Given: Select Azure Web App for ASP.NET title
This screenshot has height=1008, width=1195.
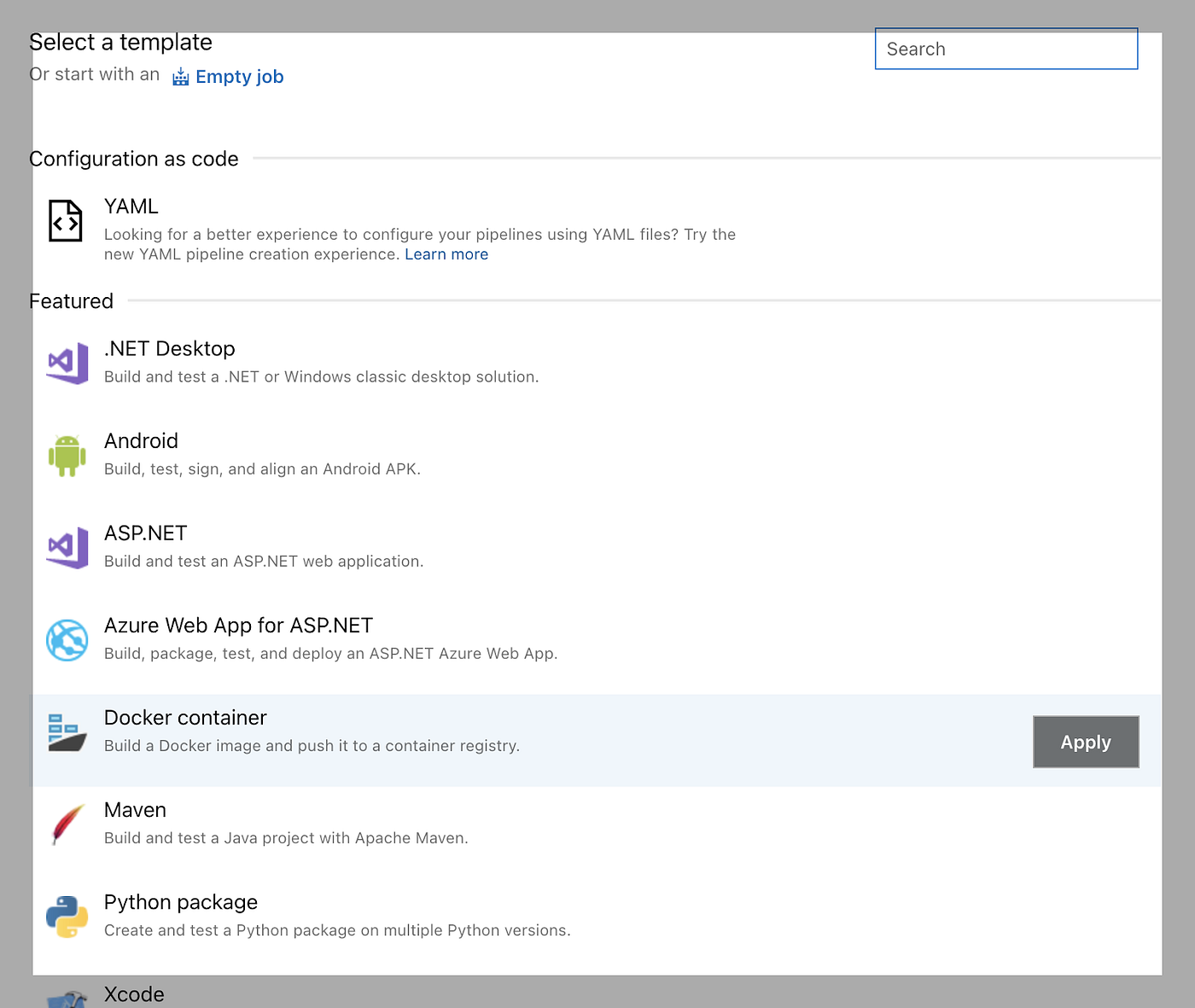Looking at the screenshot, I should point(238,626).
